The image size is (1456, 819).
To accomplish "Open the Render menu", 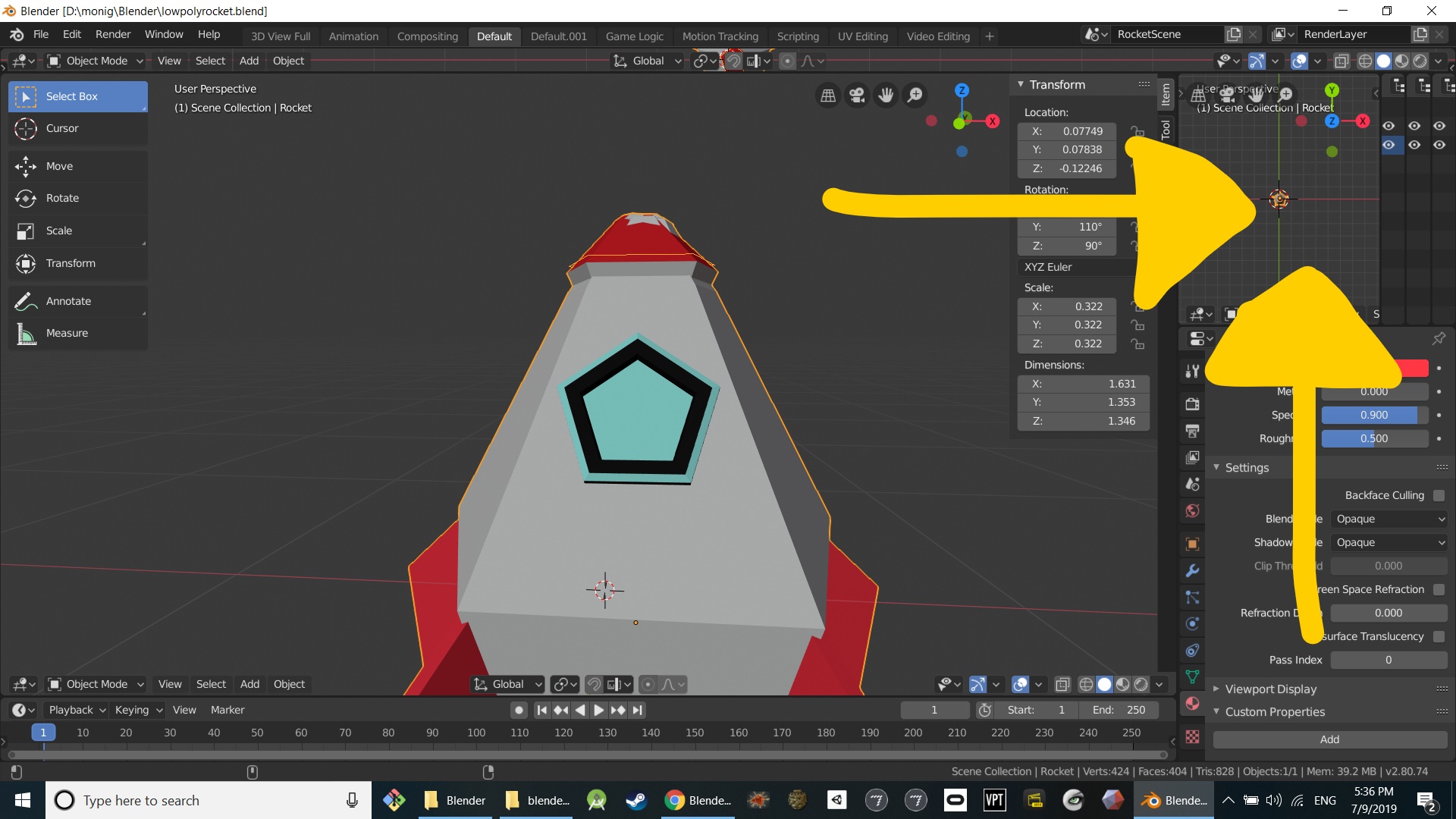I will click(x=112, y=34).
